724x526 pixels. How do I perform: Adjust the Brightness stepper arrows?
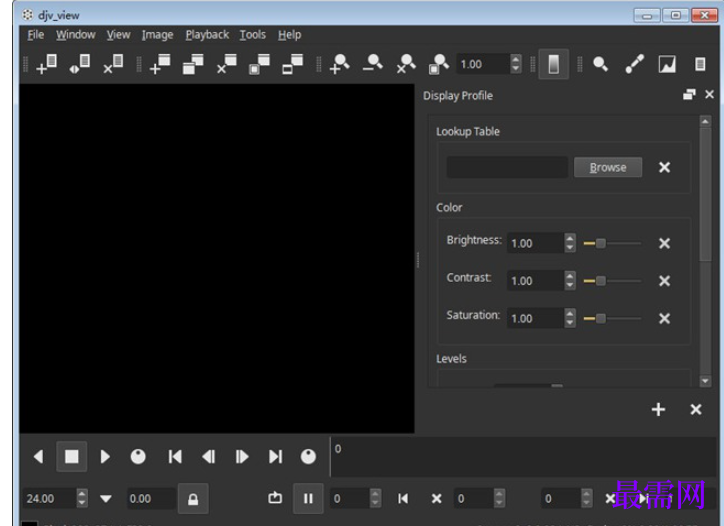570,243
